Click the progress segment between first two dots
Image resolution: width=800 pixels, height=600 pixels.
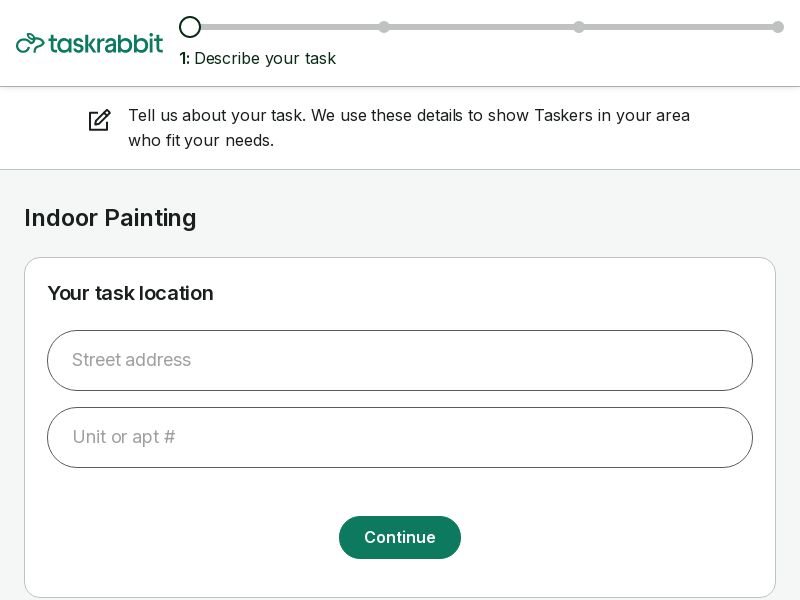(x=287, y=27)
